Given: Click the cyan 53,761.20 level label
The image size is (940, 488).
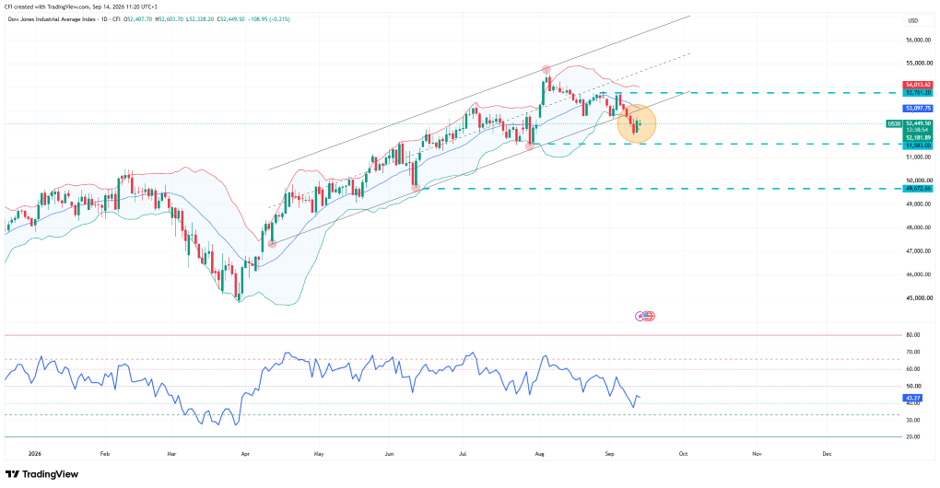Looking at the screenshot, I should 918,93.
